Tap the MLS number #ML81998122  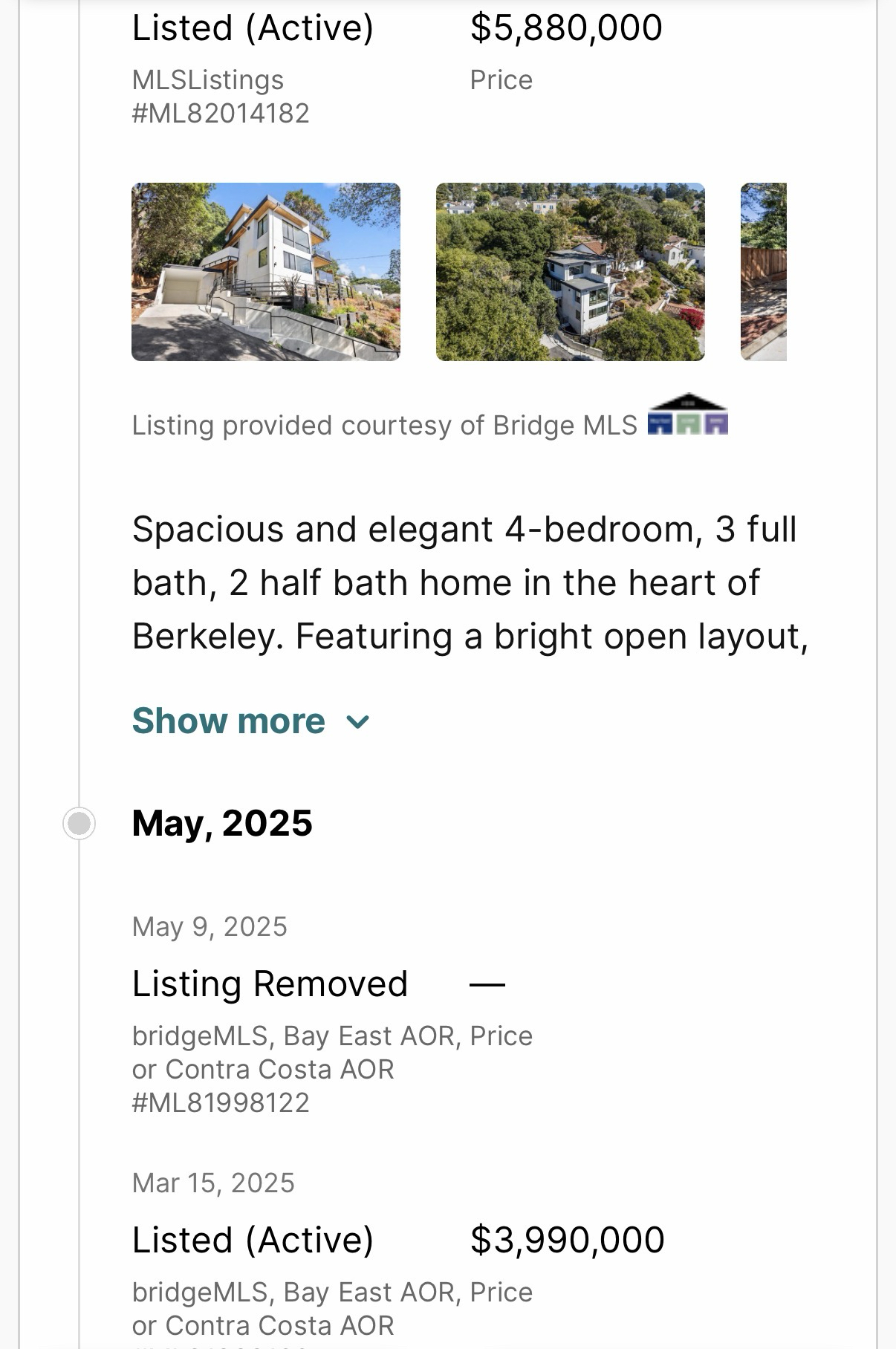click(x=221, y=1102)
